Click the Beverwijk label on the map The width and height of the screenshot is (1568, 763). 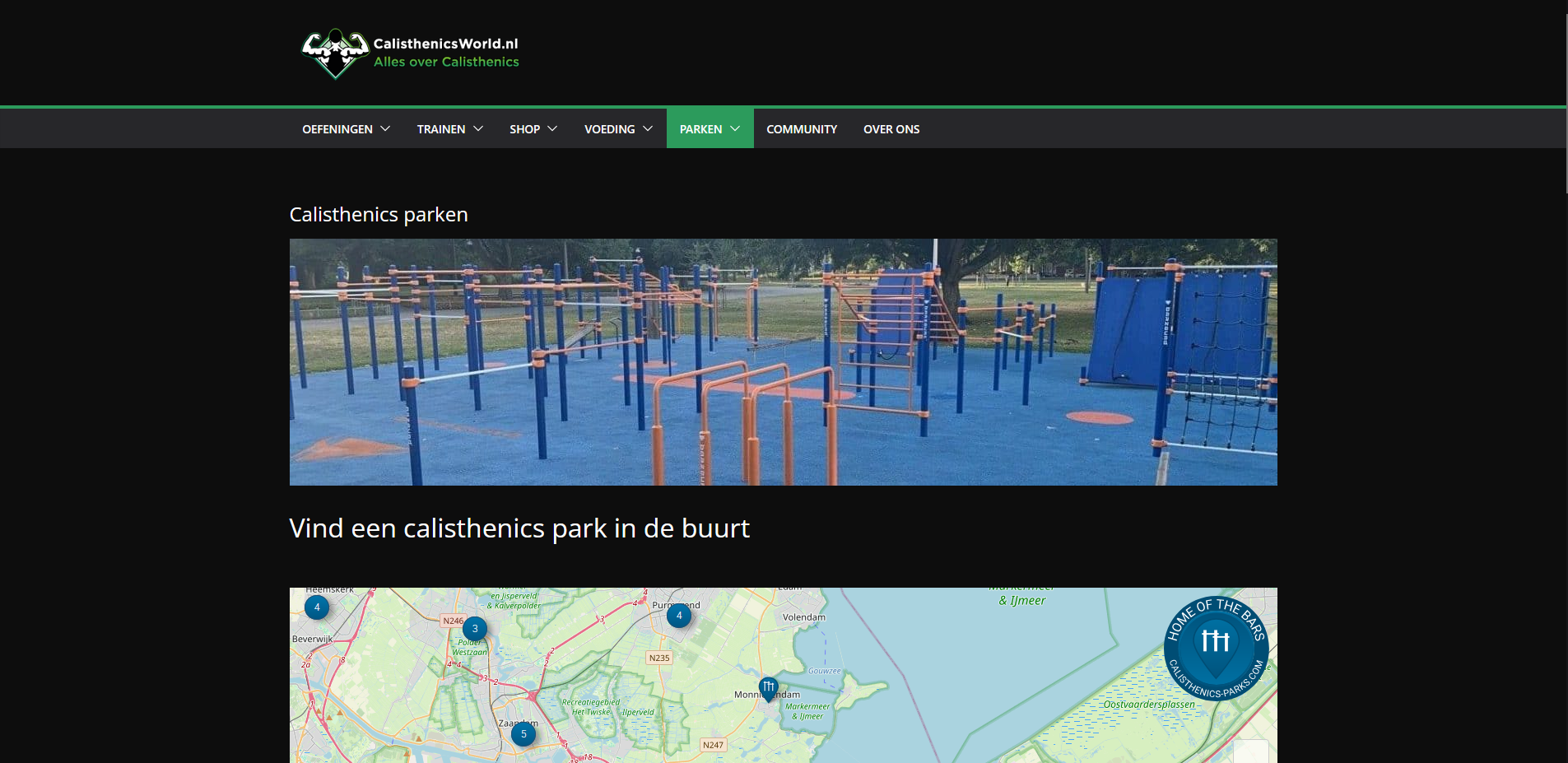(x=313, y=639)
